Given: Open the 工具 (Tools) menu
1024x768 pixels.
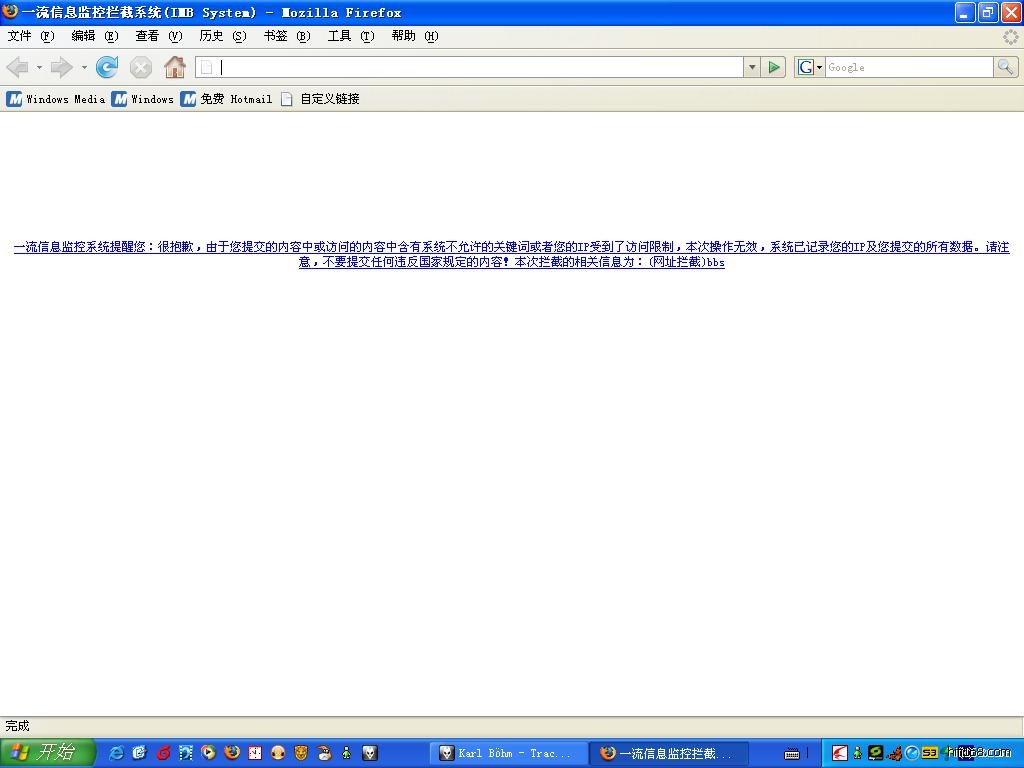Looking at the screenshot, I should (x=350, y=36).
